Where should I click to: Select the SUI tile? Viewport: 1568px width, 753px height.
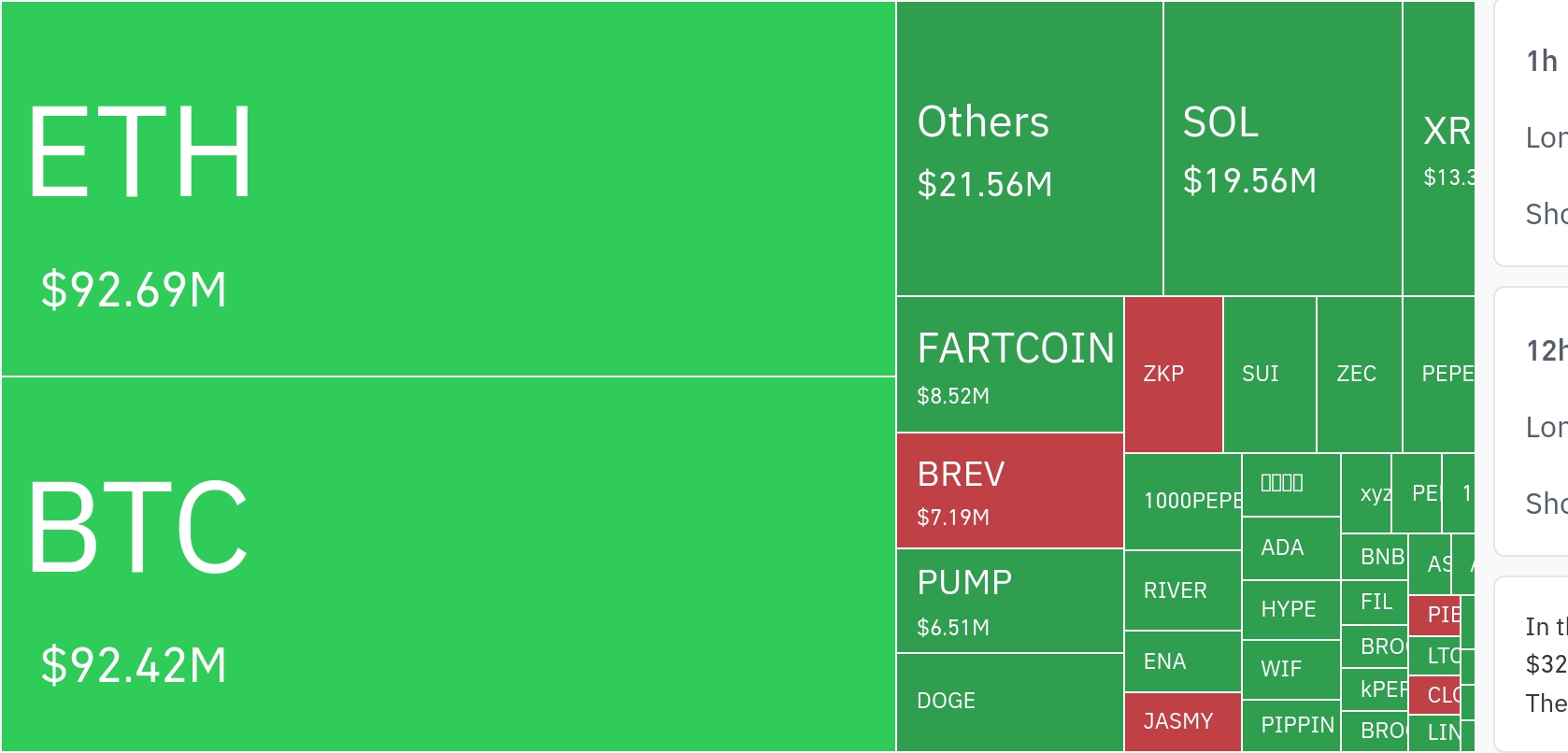tap(1269, 375)
